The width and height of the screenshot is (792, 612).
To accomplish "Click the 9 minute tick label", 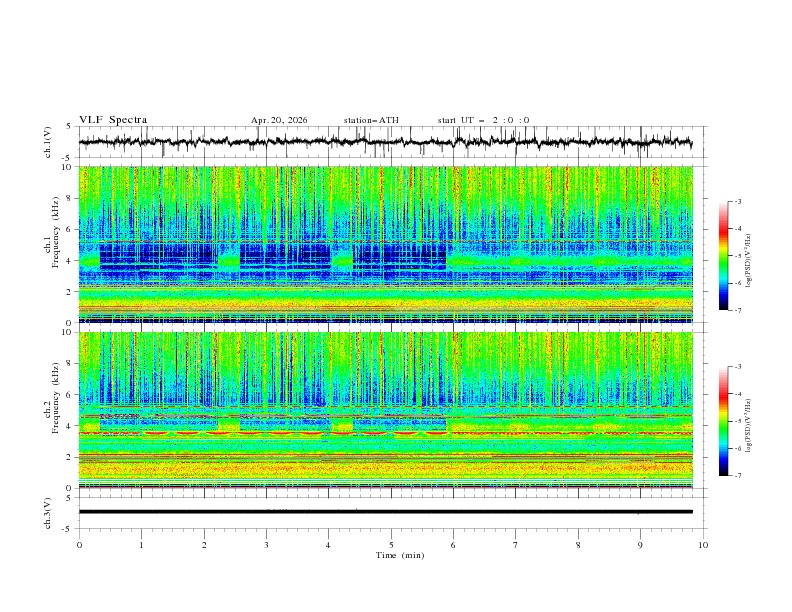I will click(640, 545).
